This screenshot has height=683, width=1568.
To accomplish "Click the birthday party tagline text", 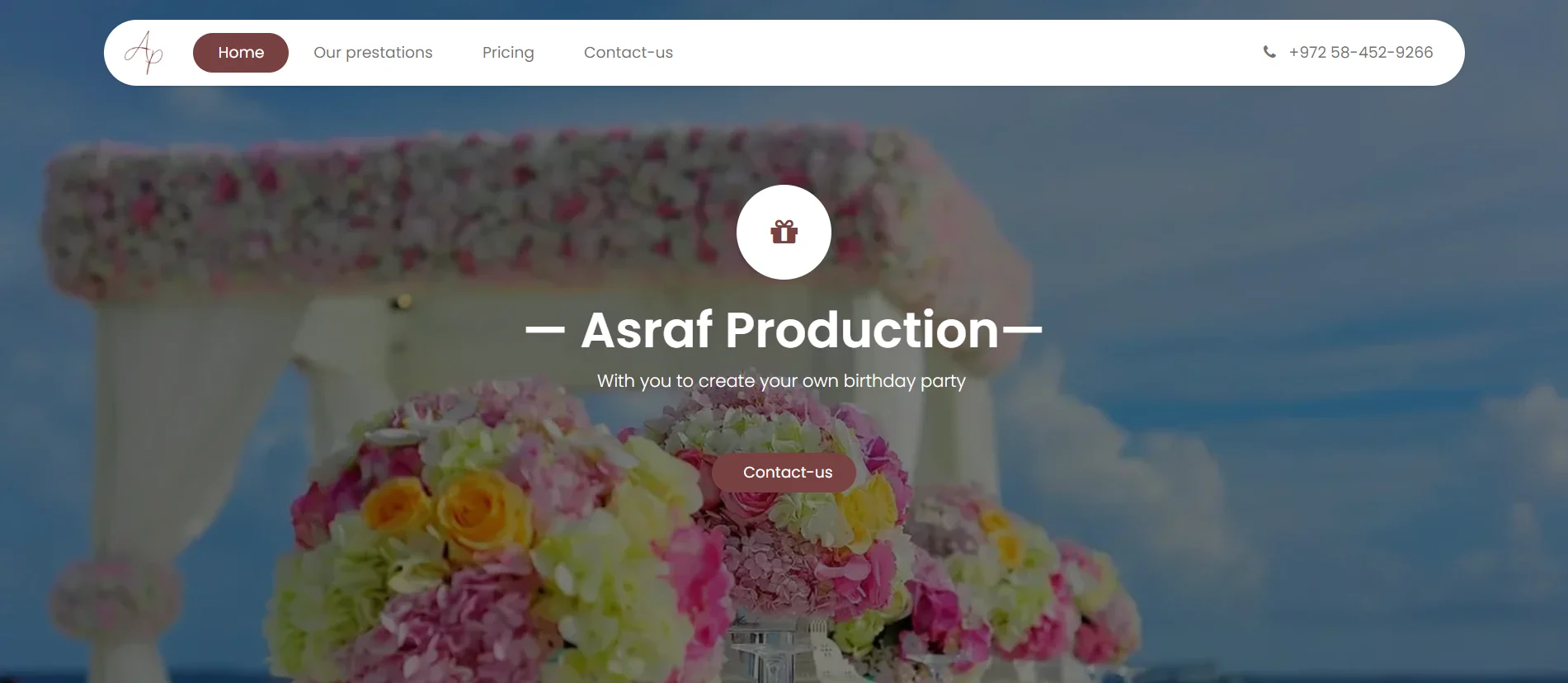I will coord(781,381).
